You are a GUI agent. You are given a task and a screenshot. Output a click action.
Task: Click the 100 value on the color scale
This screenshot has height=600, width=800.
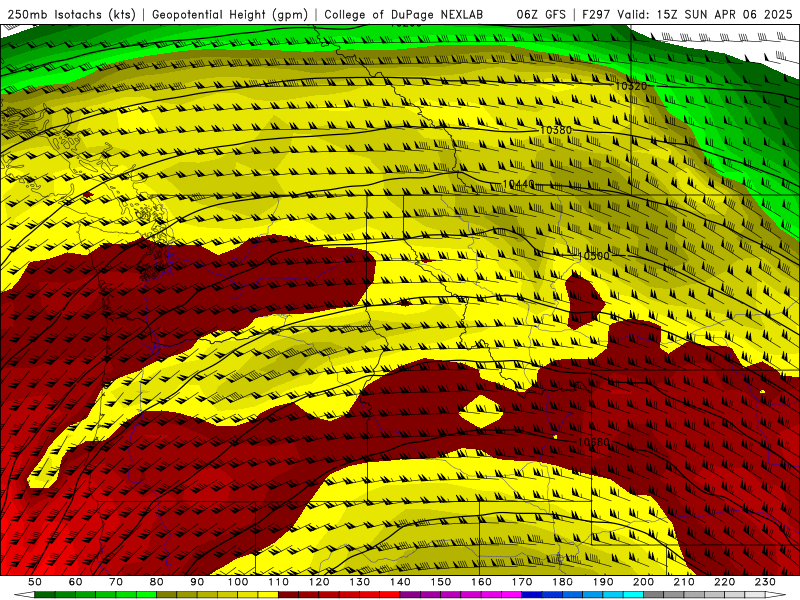click(x=238, y=582)
